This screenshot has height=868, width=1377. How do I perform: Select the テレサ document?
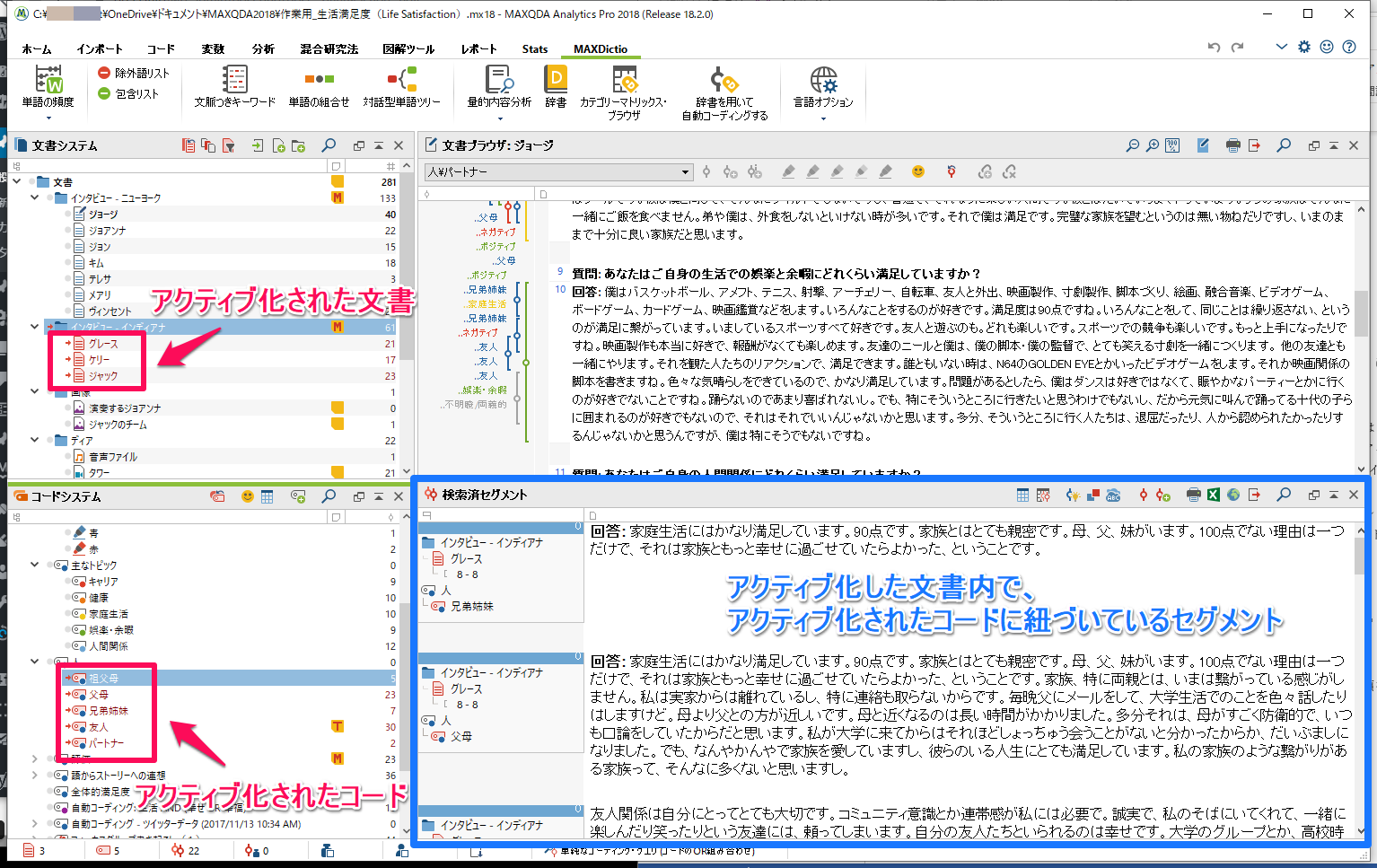point(100,278)
